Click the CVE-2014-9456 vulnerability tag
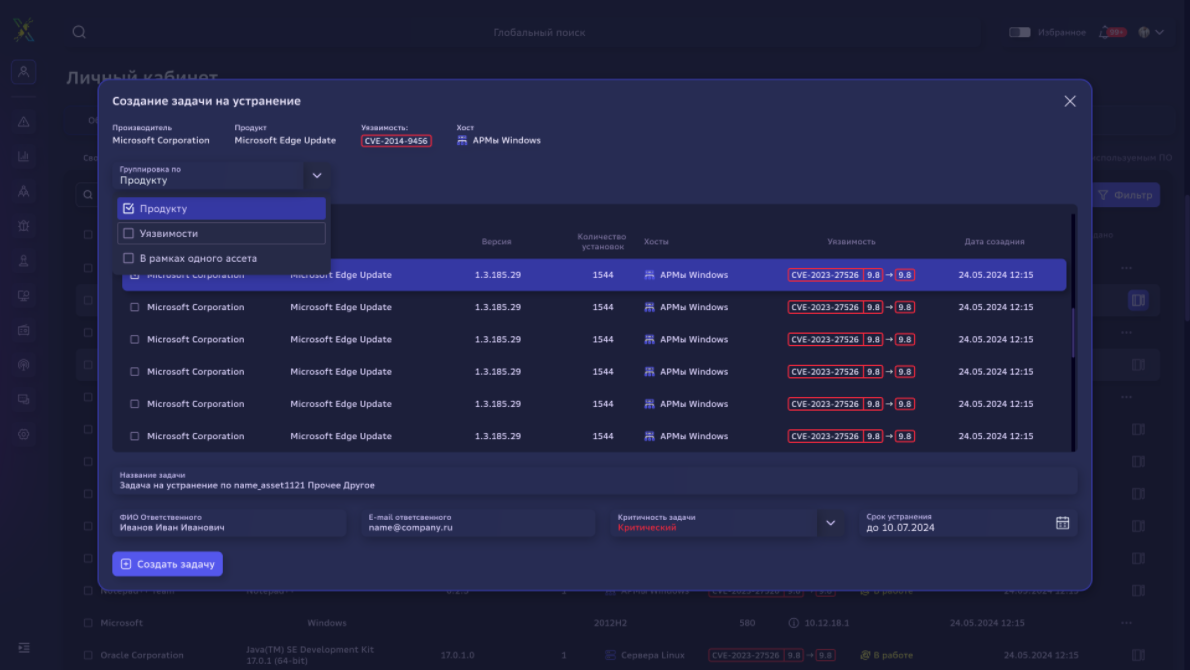This screenshot has height=670, width=1190. click(x=396, y=141)
